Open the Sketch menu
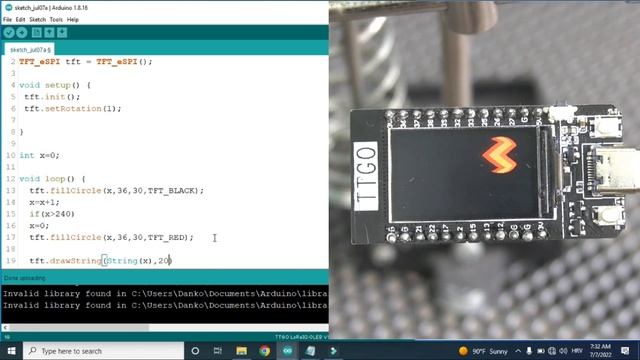Image resolution: width=640 pixels, height=360 pixels. click(38, 20)
